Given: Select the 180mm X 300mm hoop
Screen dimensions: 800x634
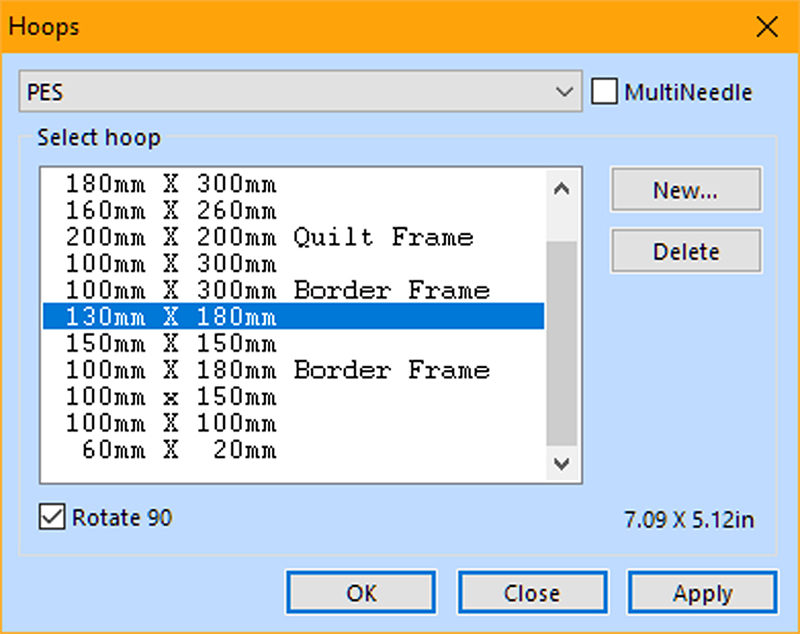Looking at the screenshot, I should (171, 185).
